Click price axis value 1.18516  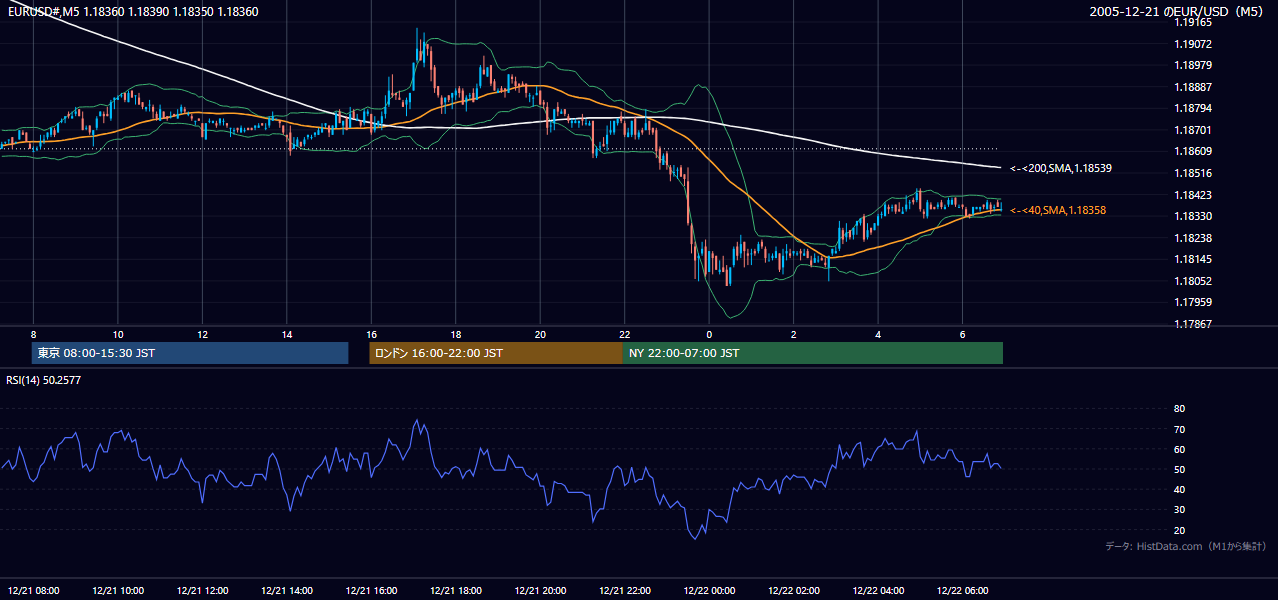click(x=1194, y=173)
